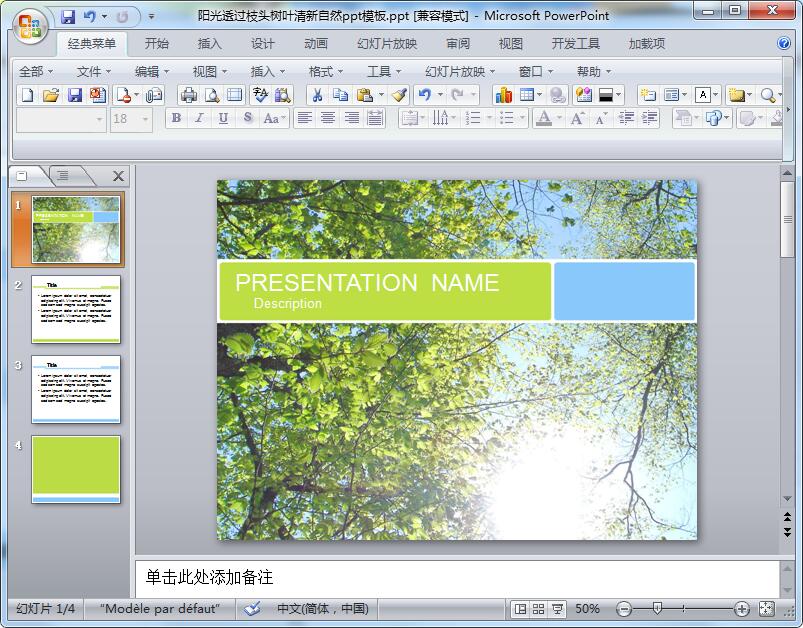
Task: Click the scissors Cut icon
Action: [x=318, y=95]
